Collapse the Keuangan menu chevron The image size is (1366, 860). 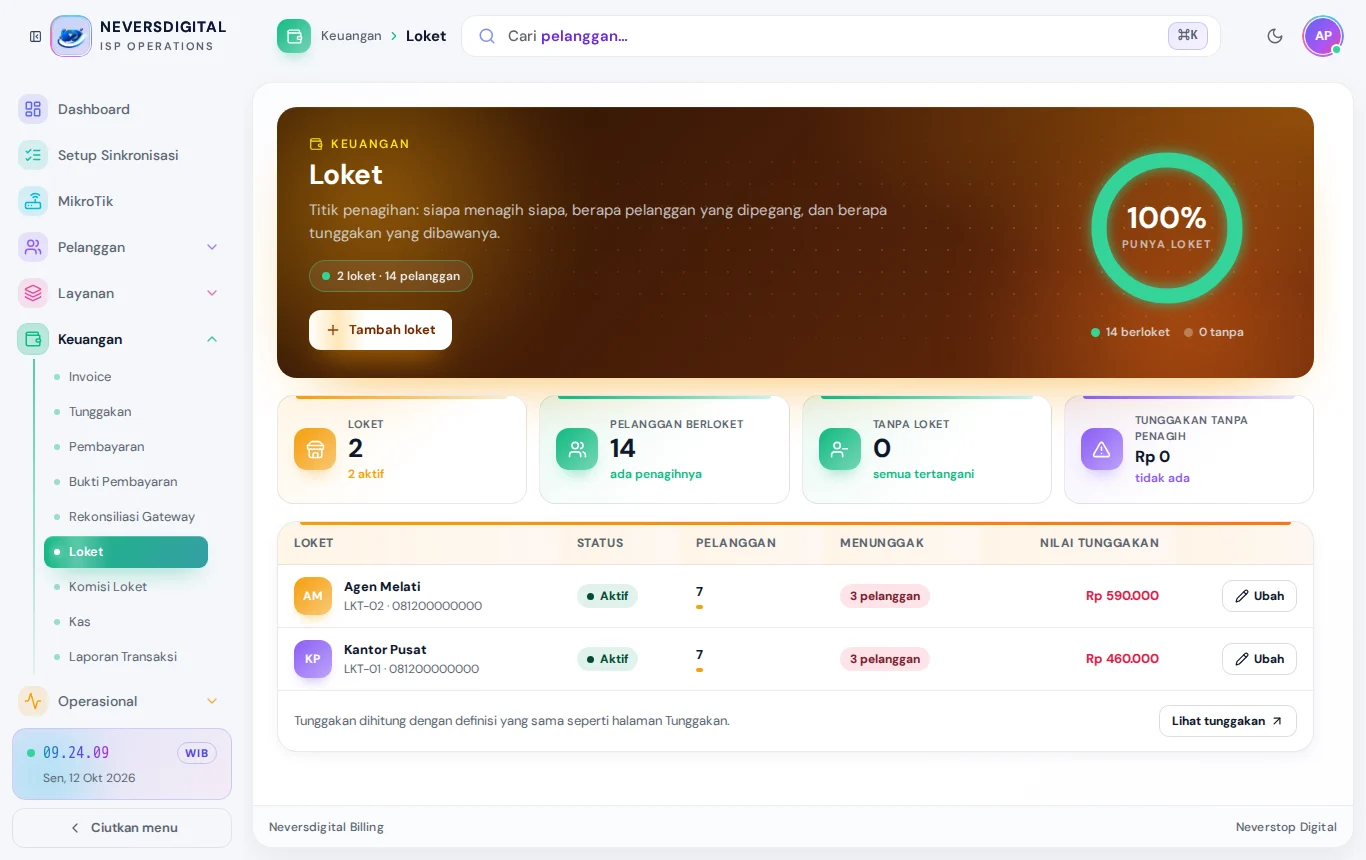click(212, 339)
